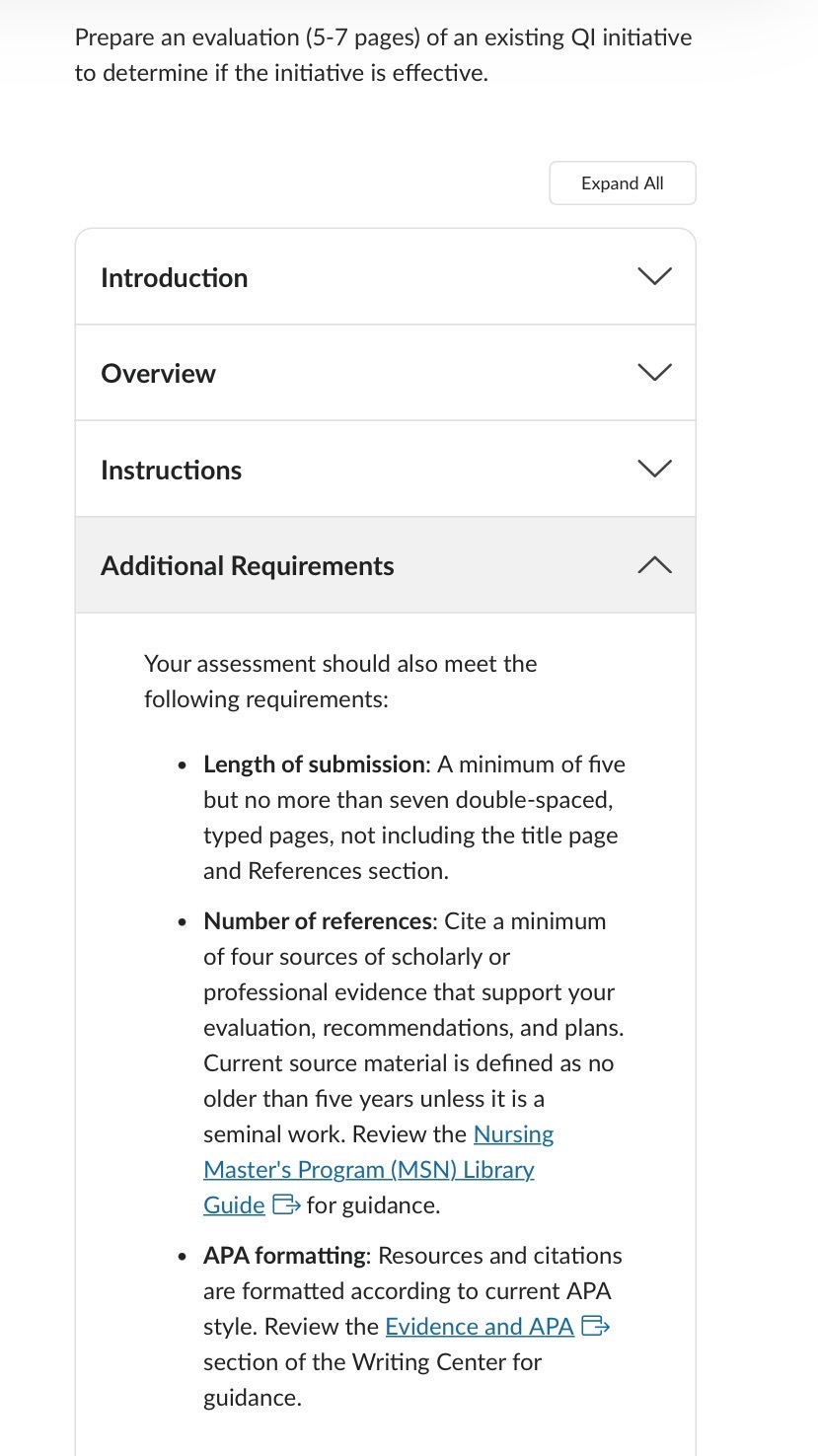
Task: Follow the Evidence and APA link
Action: (x=480, y=1327)
